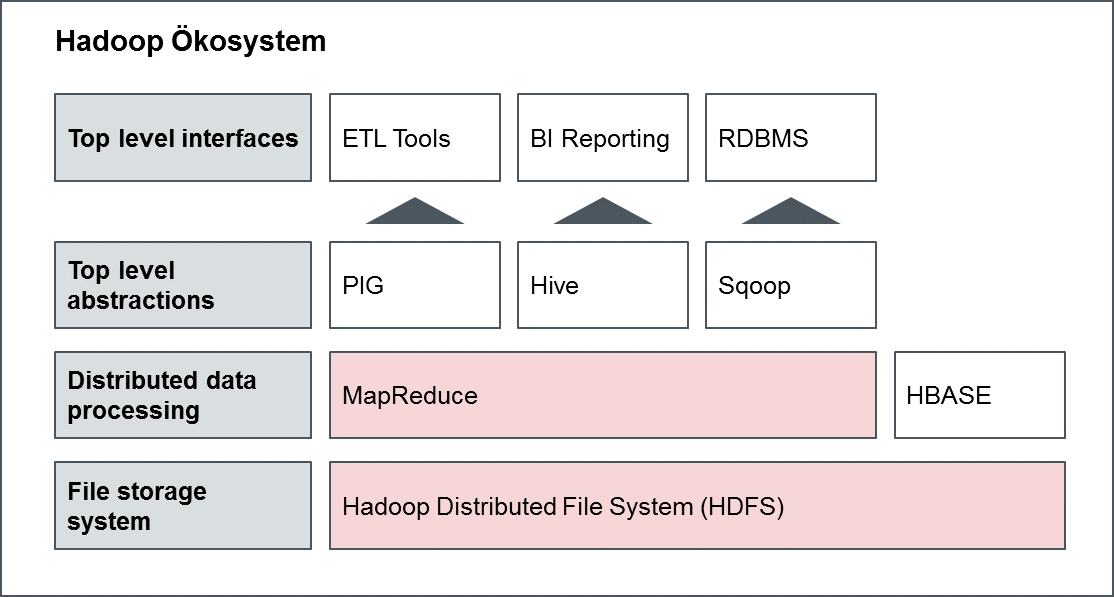The width and height of the screenshot is (1114, 597).
Task: Select the File storage system label
Action: [x=183, y=506]
